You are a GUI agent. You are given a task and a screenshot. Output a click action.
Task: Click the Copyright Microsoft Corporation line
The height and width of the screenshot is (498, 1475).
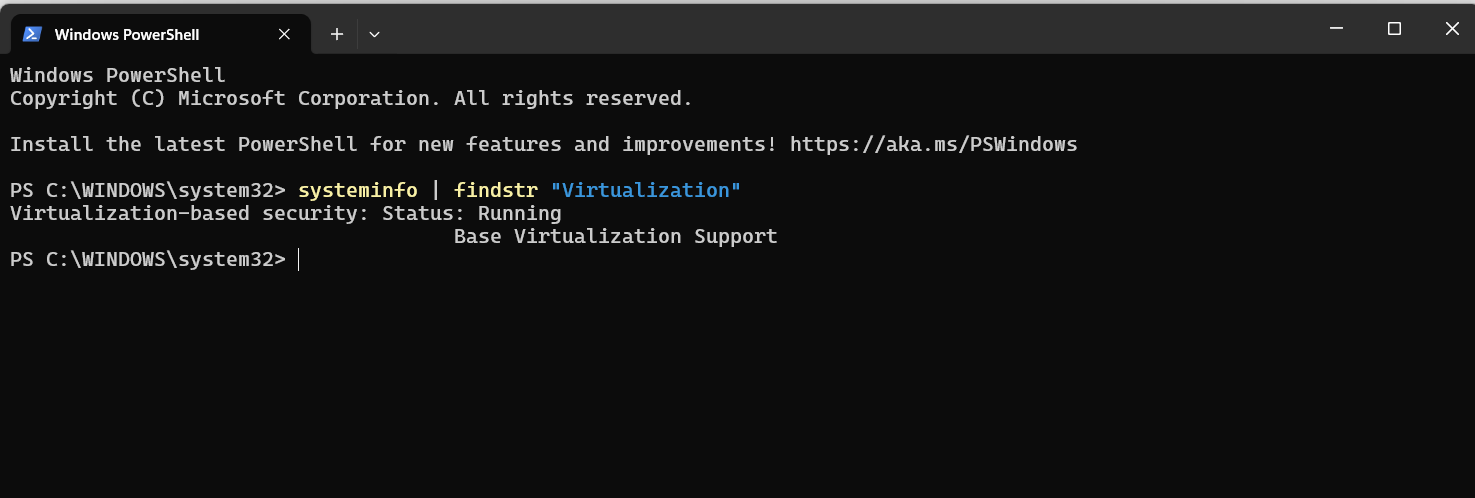point(350,98)
